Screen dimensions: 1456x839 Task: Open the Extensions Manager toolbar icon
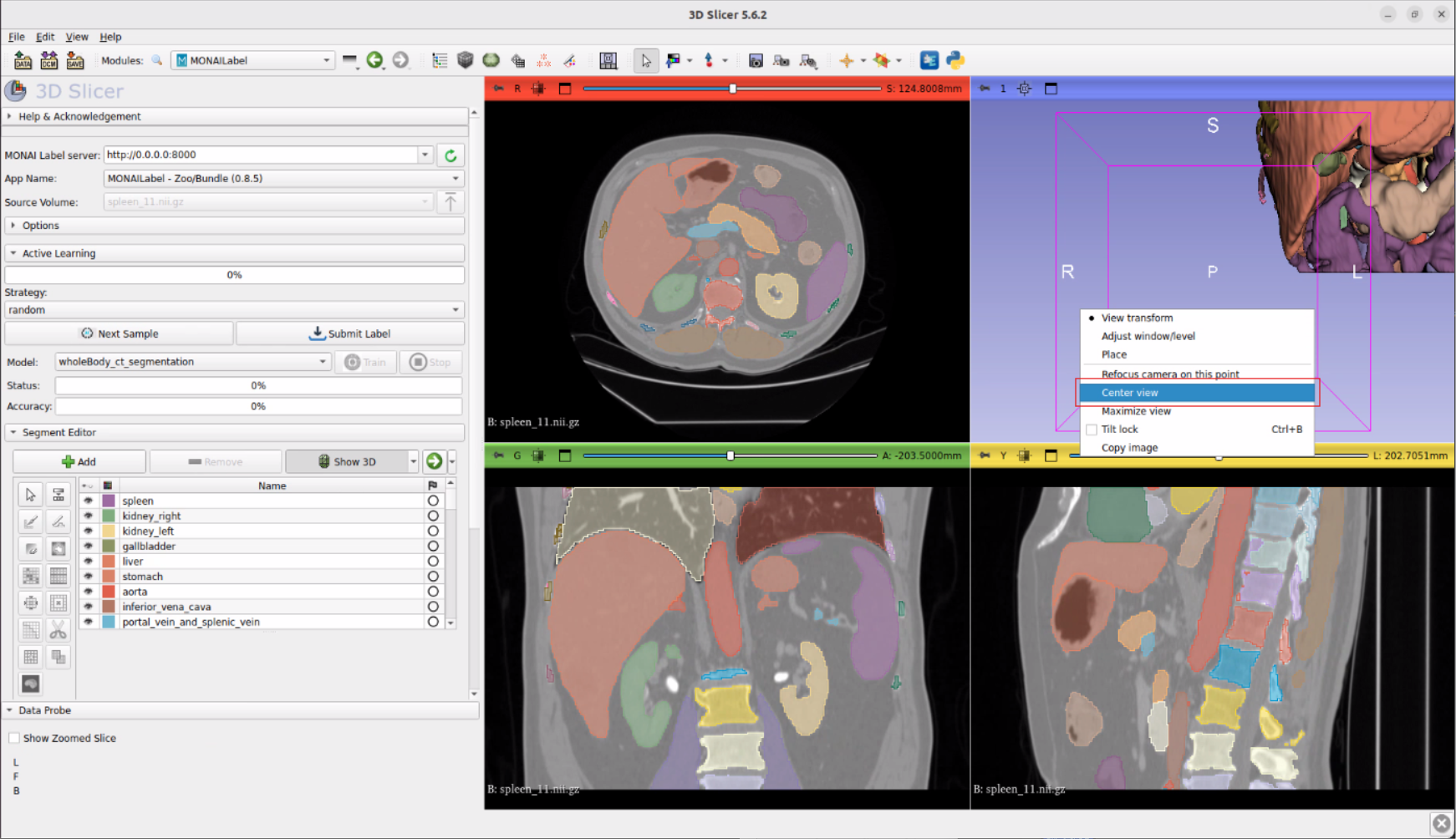click(929, 60)
